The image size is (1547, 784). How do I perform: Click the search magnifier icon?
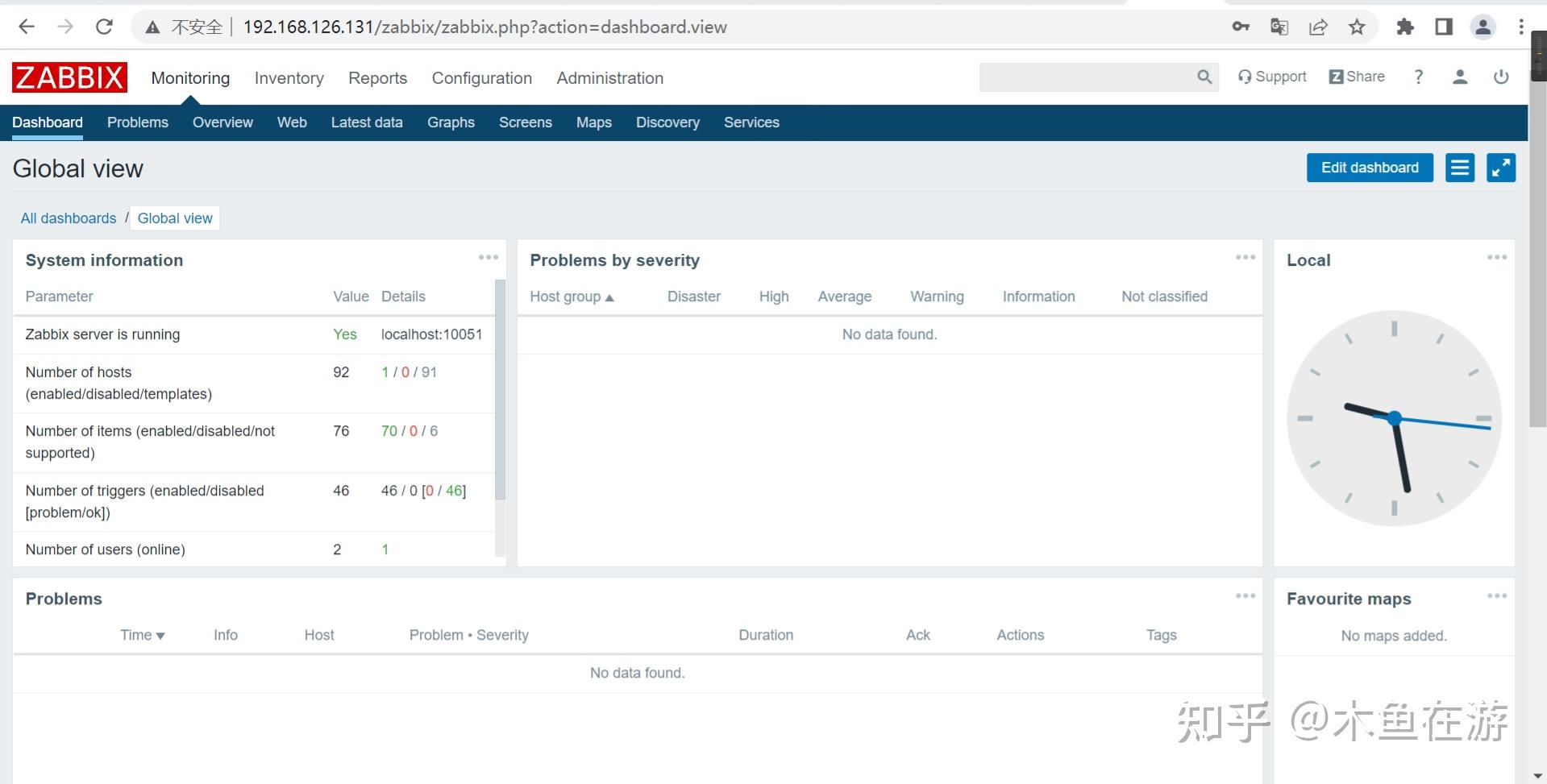click(x=1204, y=77)
